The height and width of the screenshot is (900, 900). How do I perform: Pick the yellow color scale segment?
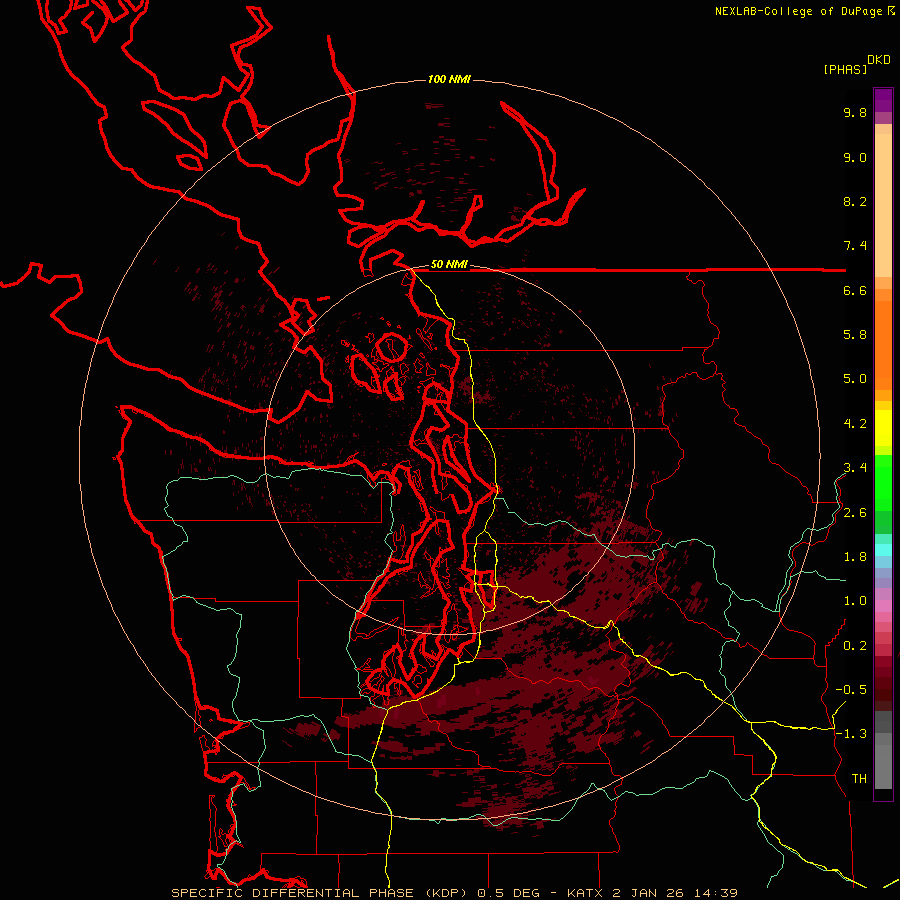pyautogui.click(x=883, y=428)
